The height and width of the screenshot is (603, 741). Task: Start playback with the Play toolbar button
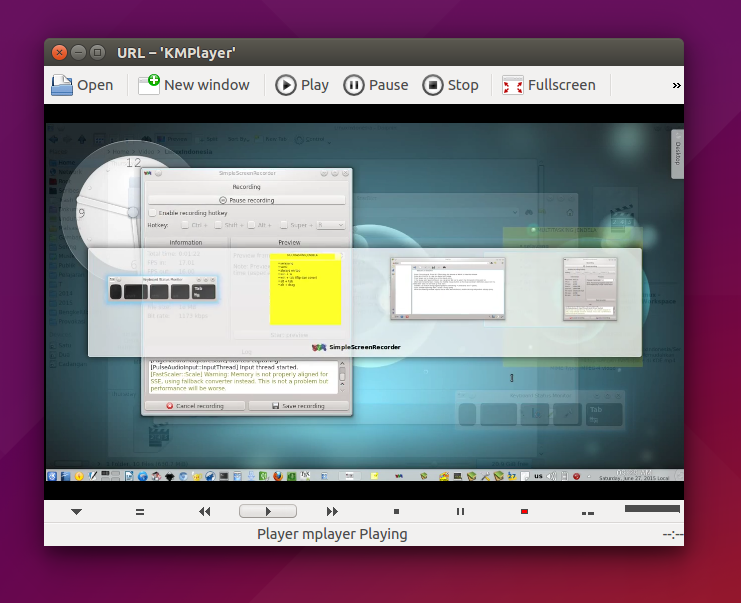(x=302, y=85)
